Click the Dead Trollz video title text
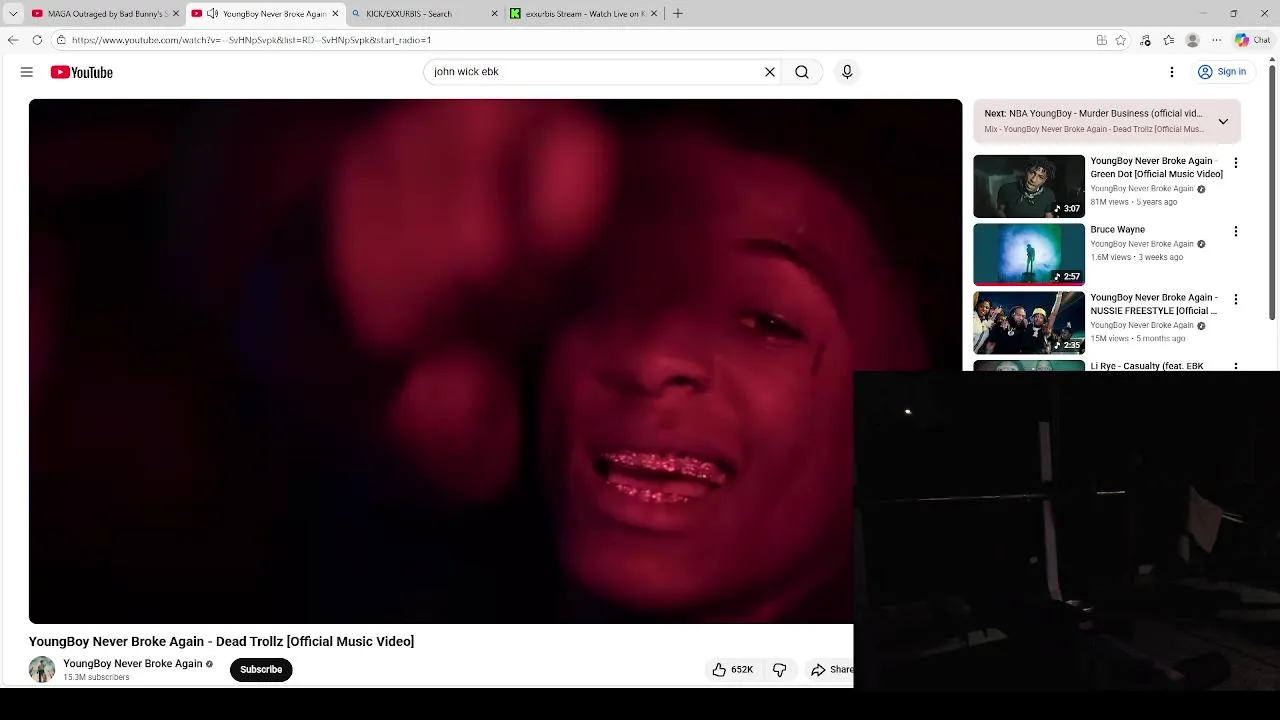 point(221,642)
